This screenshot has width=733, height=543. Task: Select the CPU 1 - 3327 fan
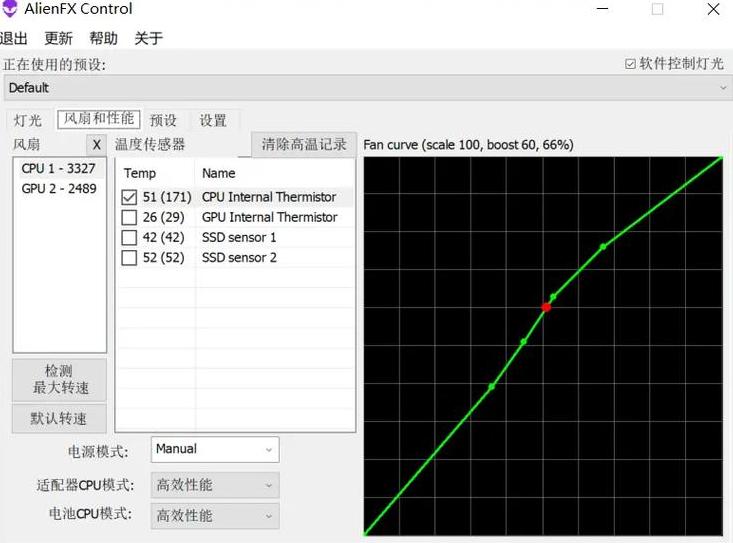point(58,168)
